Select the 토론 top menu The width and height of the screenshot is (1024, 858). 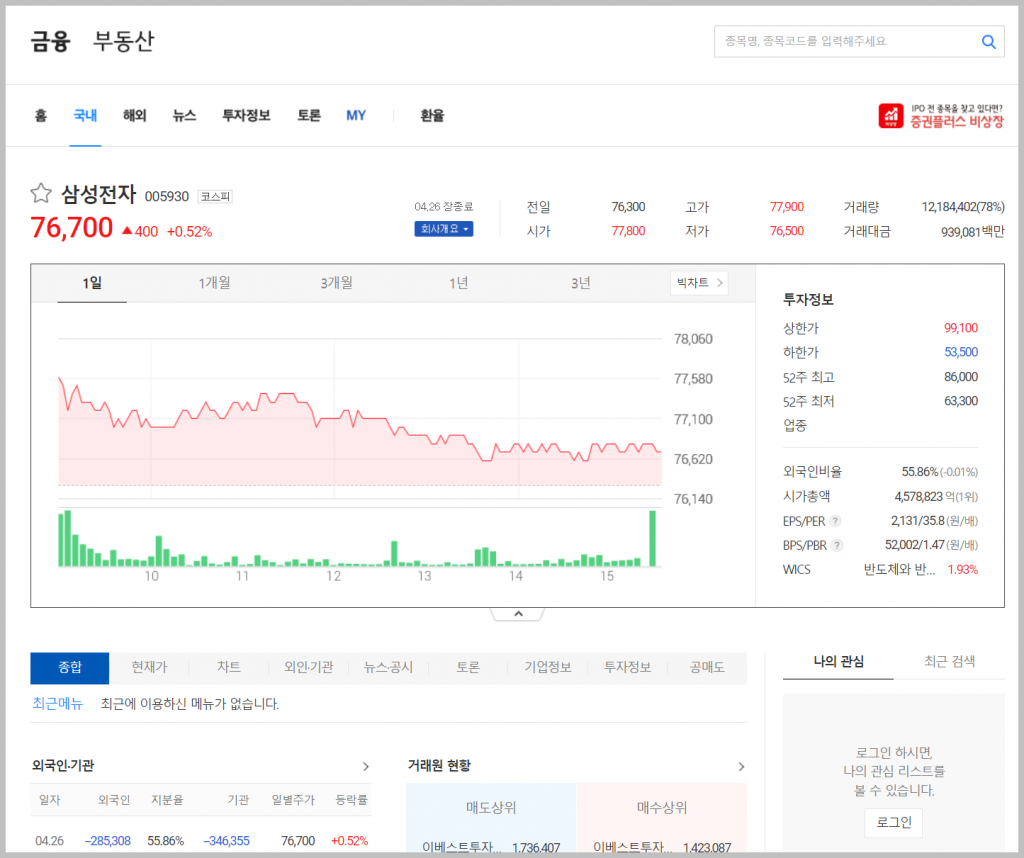tap(309, 116)
